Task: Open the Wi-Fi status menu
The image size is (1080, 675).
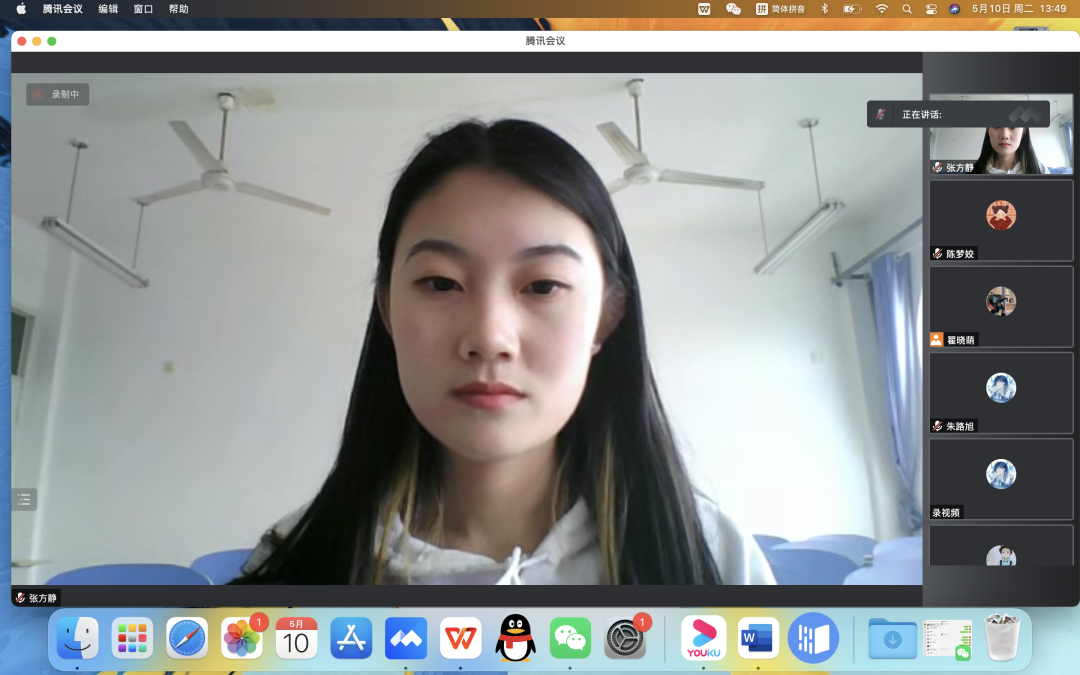Action: [x=882, y=9]
